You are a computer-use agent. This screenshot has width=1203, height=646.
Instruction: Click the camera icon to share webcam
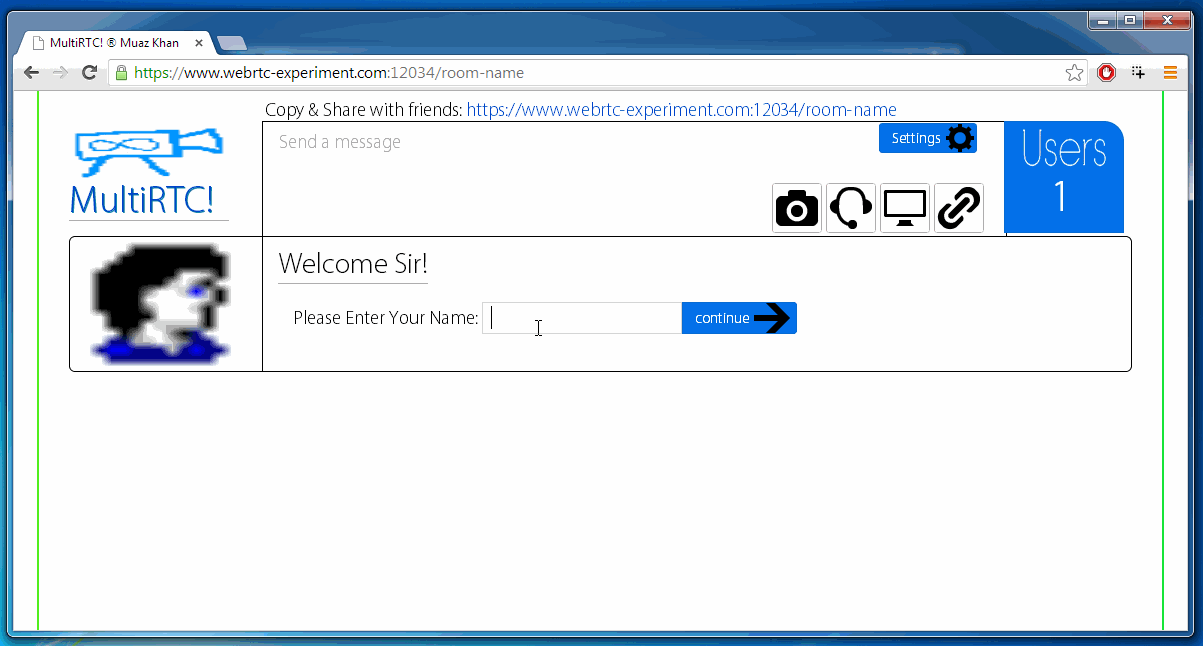tap(797, 208)
